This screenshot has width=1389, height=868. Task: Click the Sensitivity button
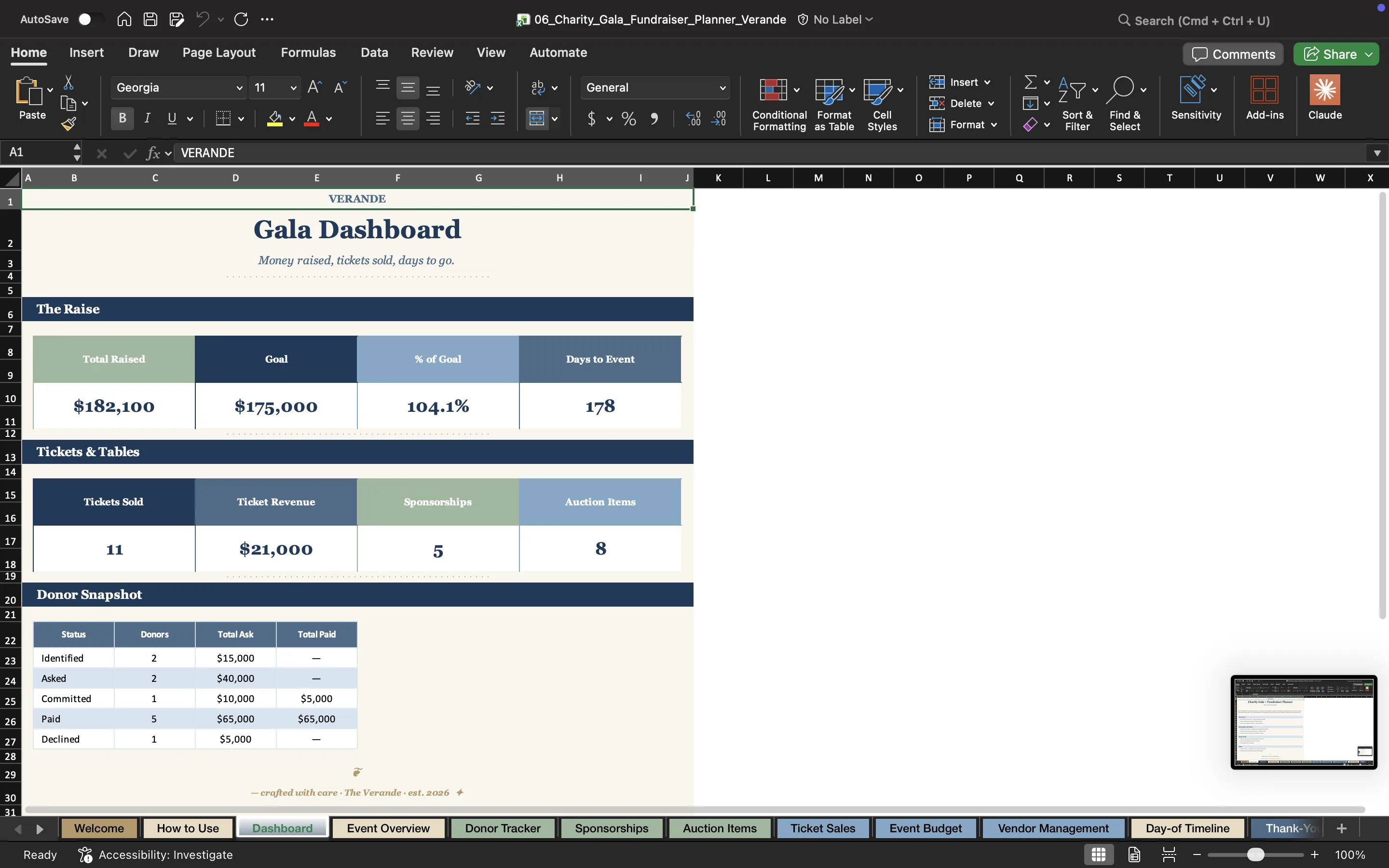click(x=1196, y=98)
